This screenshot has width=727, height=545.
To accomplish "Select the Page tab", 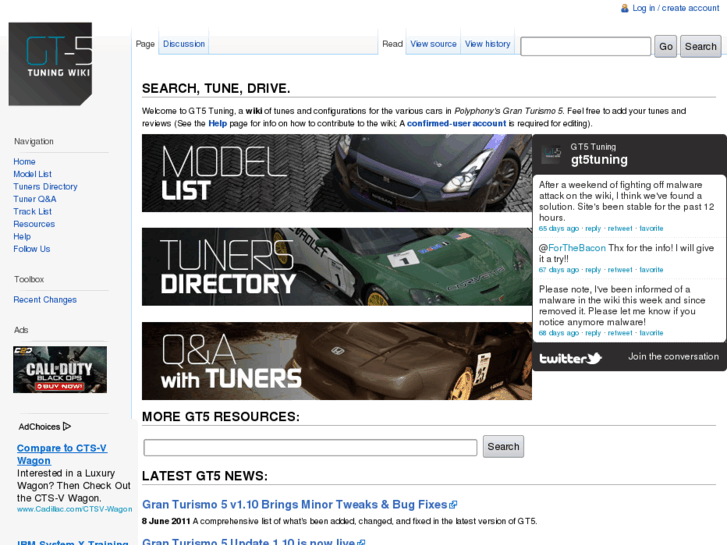I will click(x=145, y=44).
